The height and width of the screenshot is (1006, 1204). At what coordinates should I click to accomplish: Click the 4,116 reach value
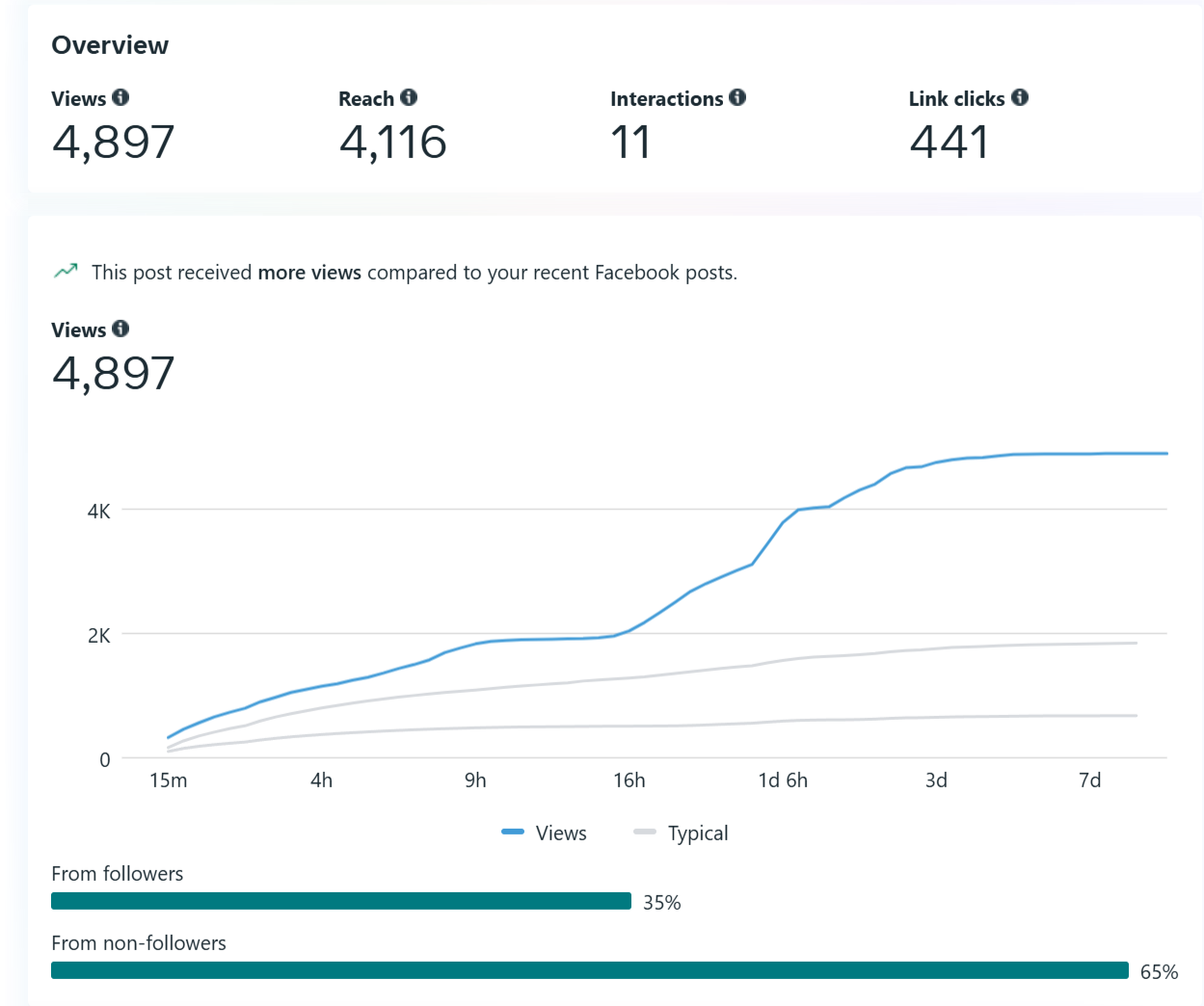392,143
